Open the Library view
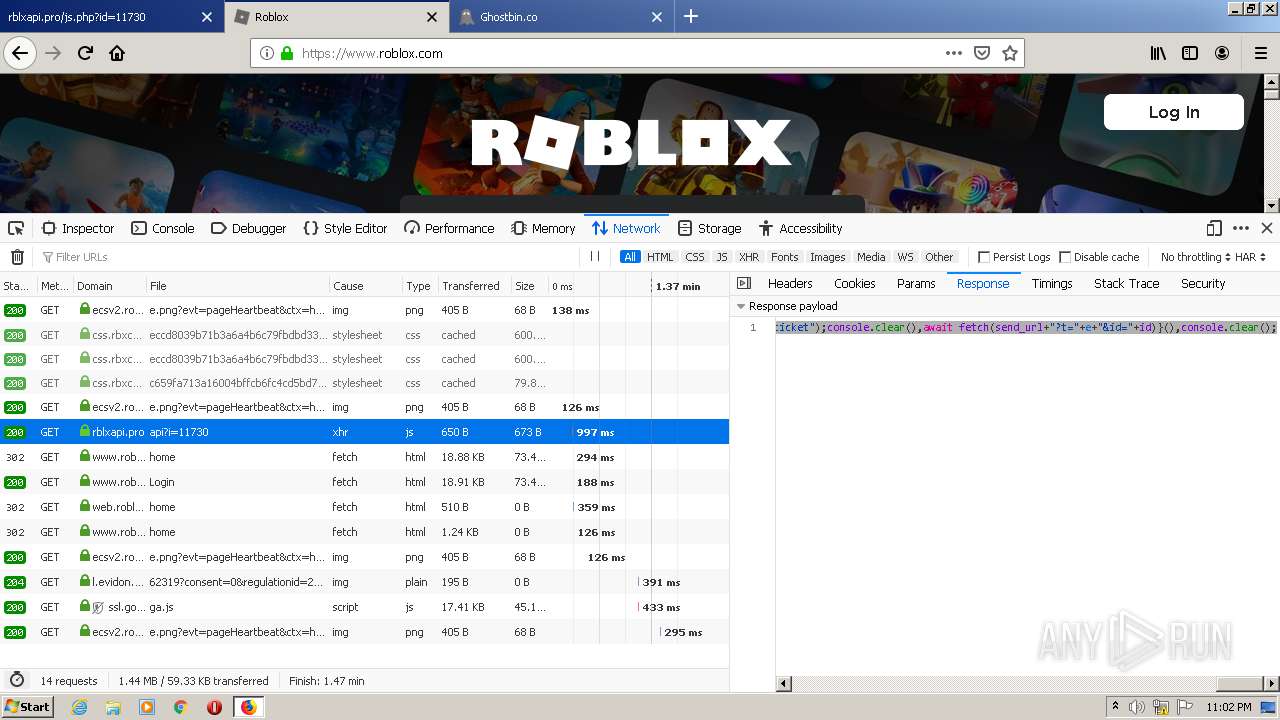 click(1158, 53)
